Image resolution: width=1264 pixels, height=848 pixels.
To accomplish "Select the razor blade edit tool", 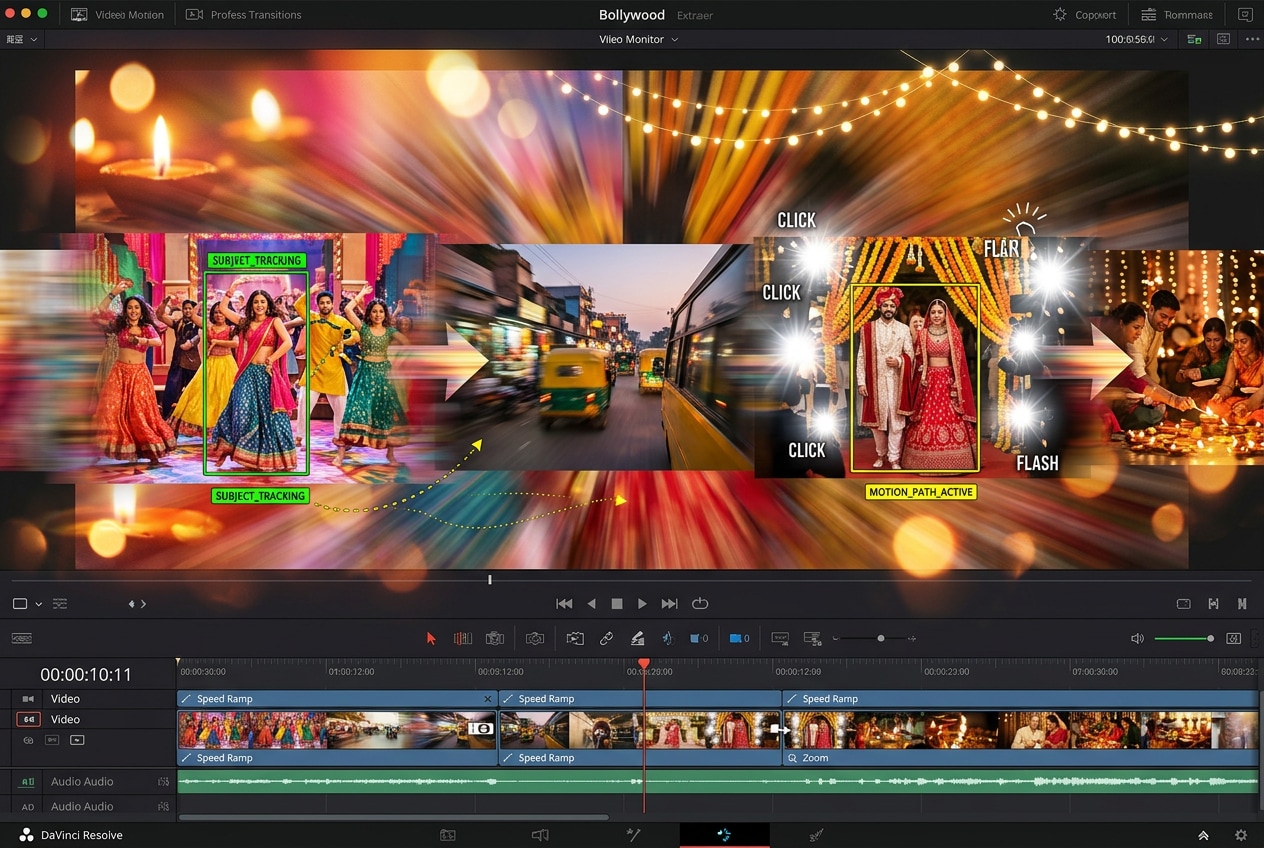I will pyautogui.click(x=535, y=638).
